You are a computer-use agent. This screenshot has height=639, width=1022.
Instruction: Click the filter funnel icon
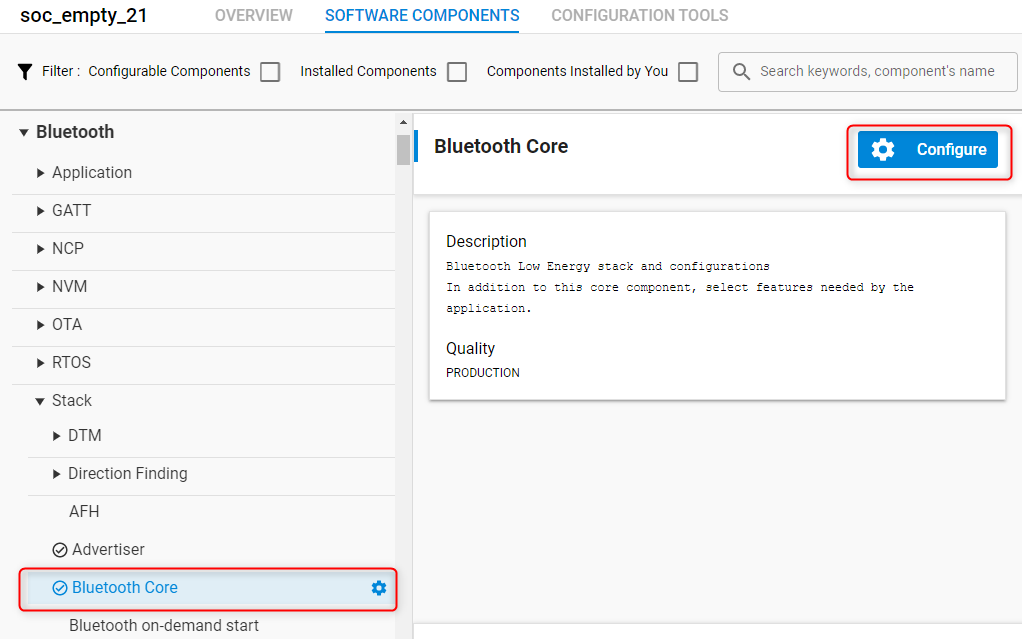[24, 71]
